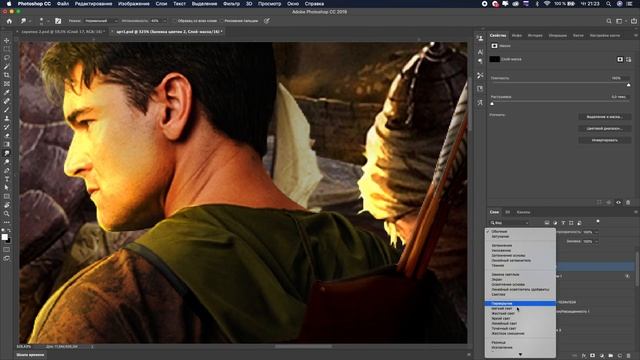Viewport: 640px width, 360px height.
Task: Select the Rectangular Marquee tool
Action: pyautogui.click(x=7, y=49)
